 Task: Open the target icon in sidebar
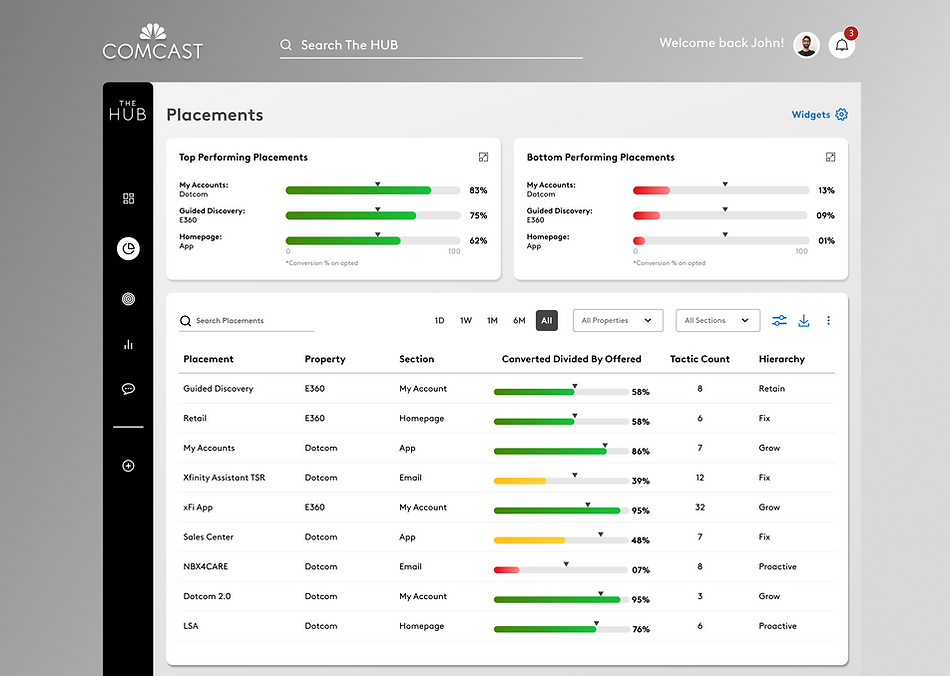point(128,299)
